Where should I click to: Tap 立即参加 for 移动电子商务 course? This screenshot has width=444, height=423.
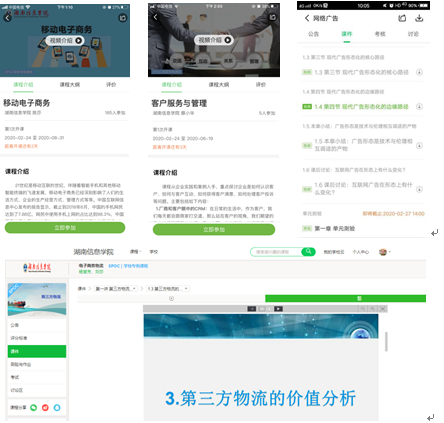tap(65, 228)
